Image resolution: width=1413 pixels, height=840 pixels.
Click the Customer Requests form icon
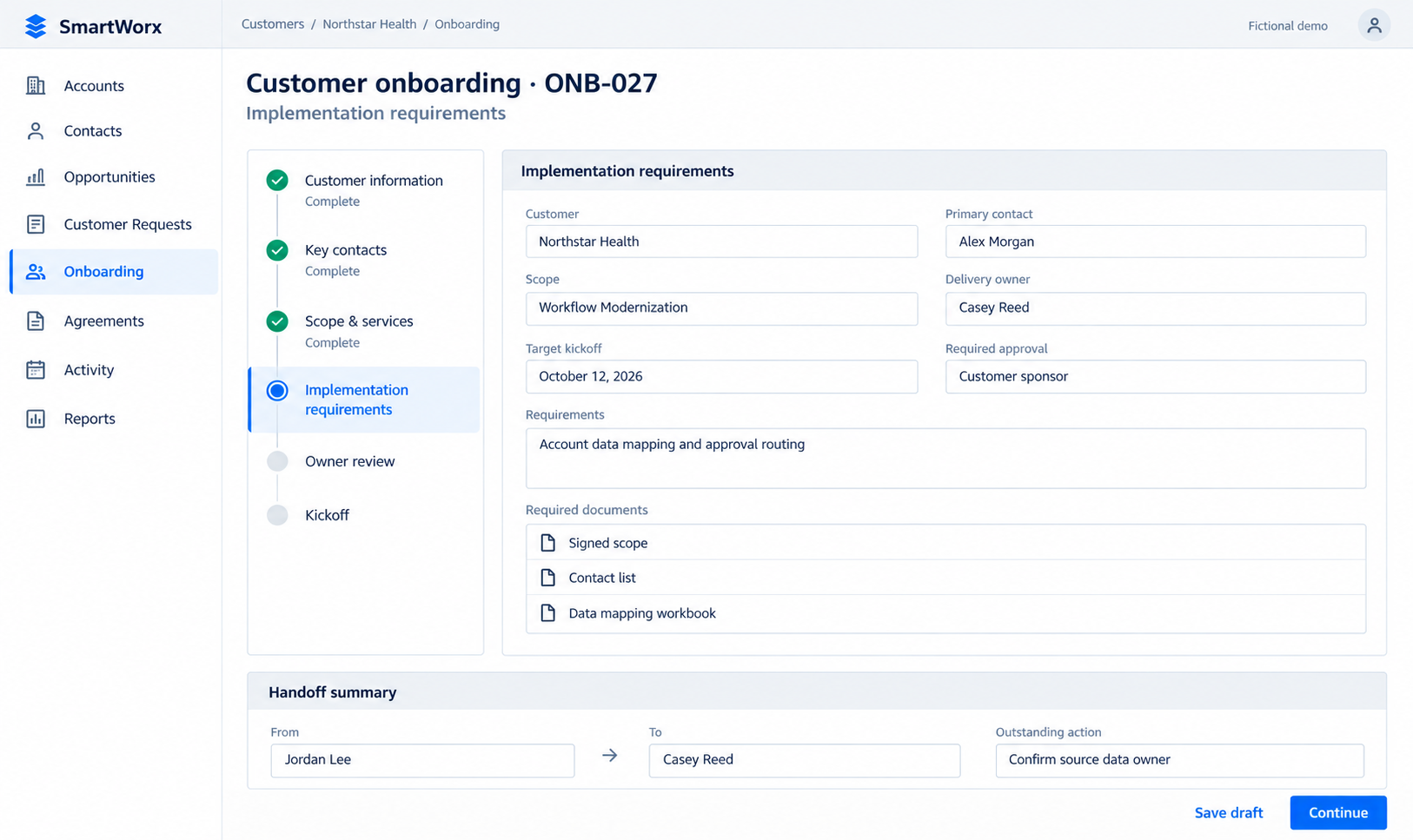pyautogui.click(x=36, y=224)
